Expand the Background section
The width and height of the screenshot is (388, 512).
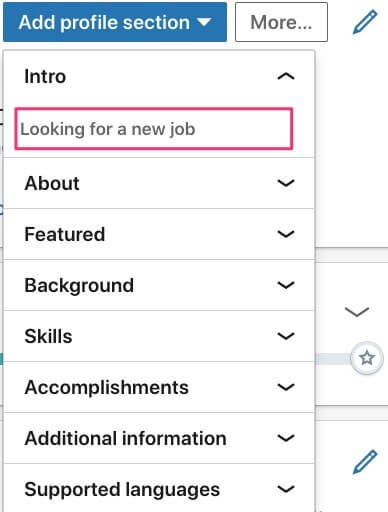(159, 285)
